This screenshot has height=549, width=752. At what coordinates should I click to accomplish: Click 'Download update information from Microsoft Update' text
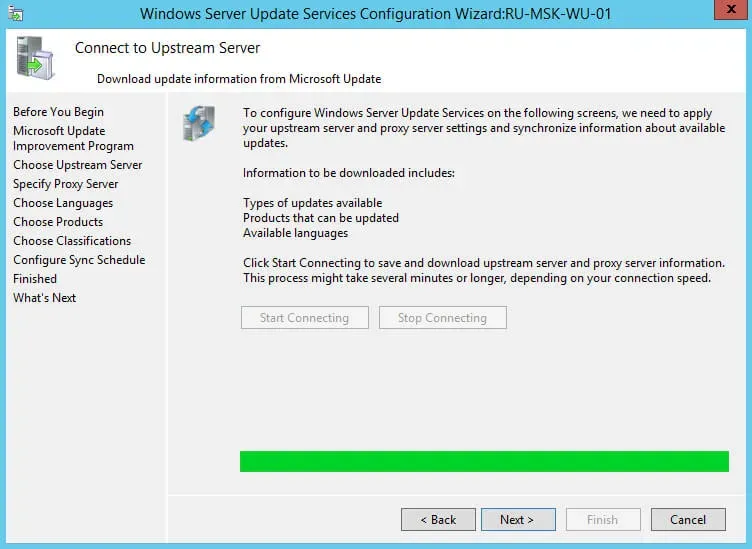[239, 79]
